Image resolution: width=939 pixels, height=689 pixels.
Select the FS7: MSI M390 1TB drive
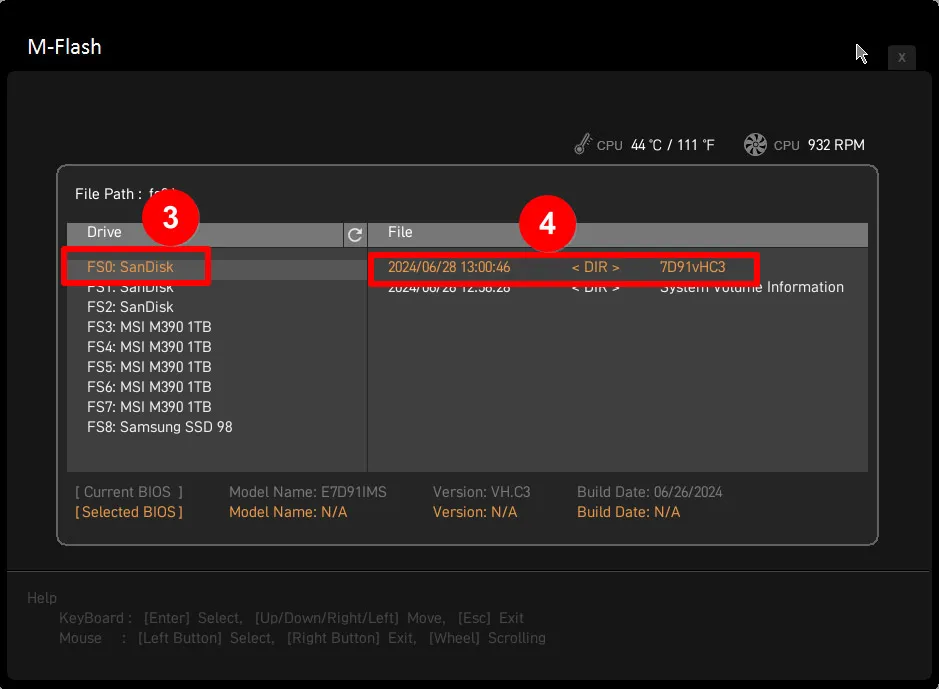[x=149, y=407]
